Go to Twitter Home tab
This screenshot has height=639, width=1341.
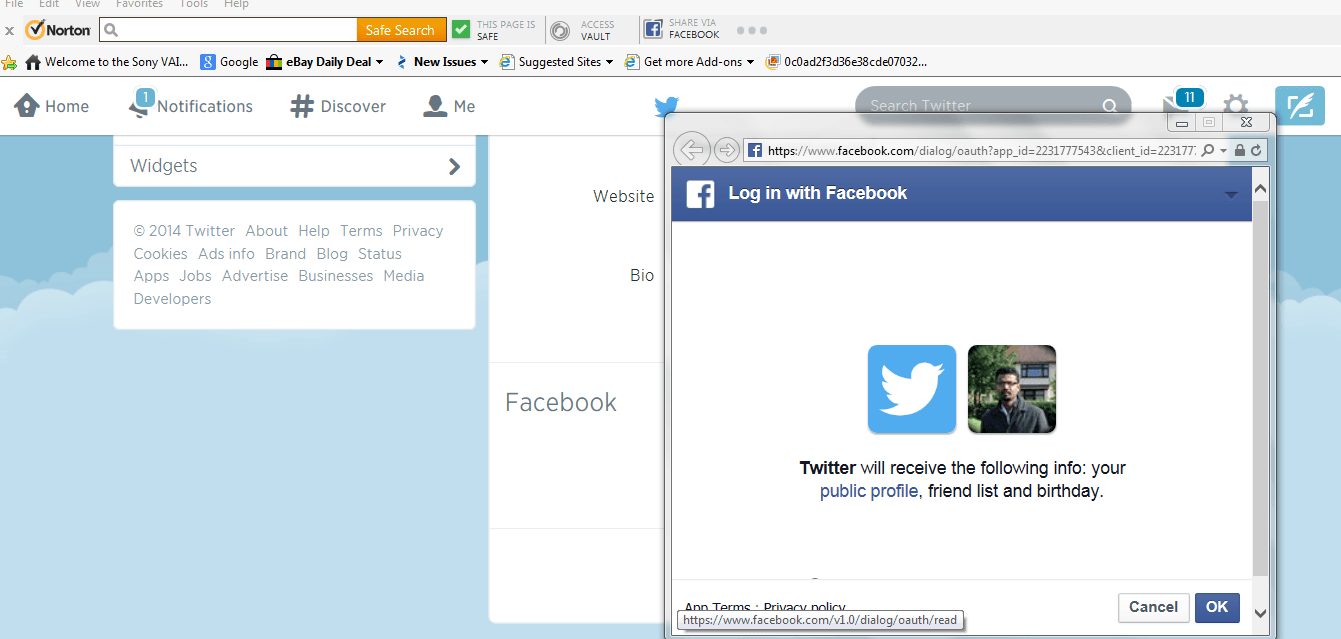tap(52, 106)
